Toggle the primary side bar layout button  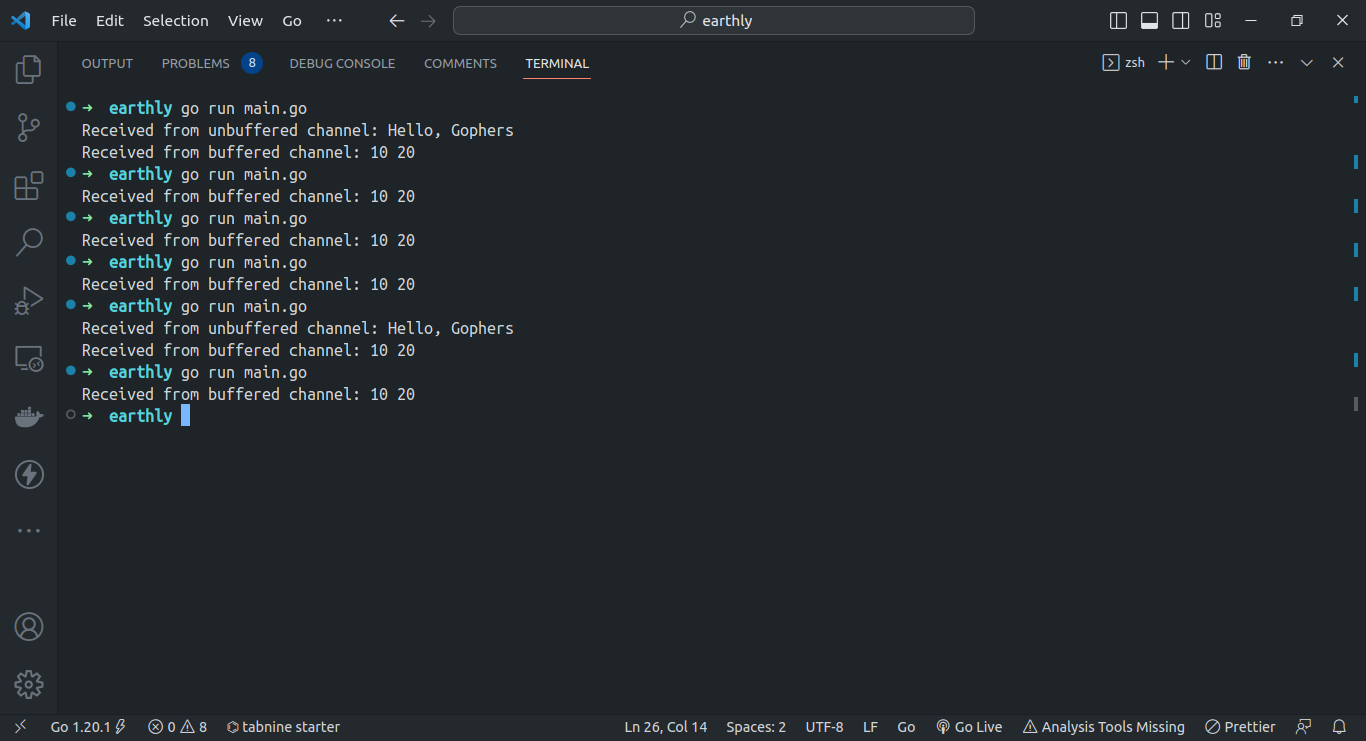[1119, 21]
